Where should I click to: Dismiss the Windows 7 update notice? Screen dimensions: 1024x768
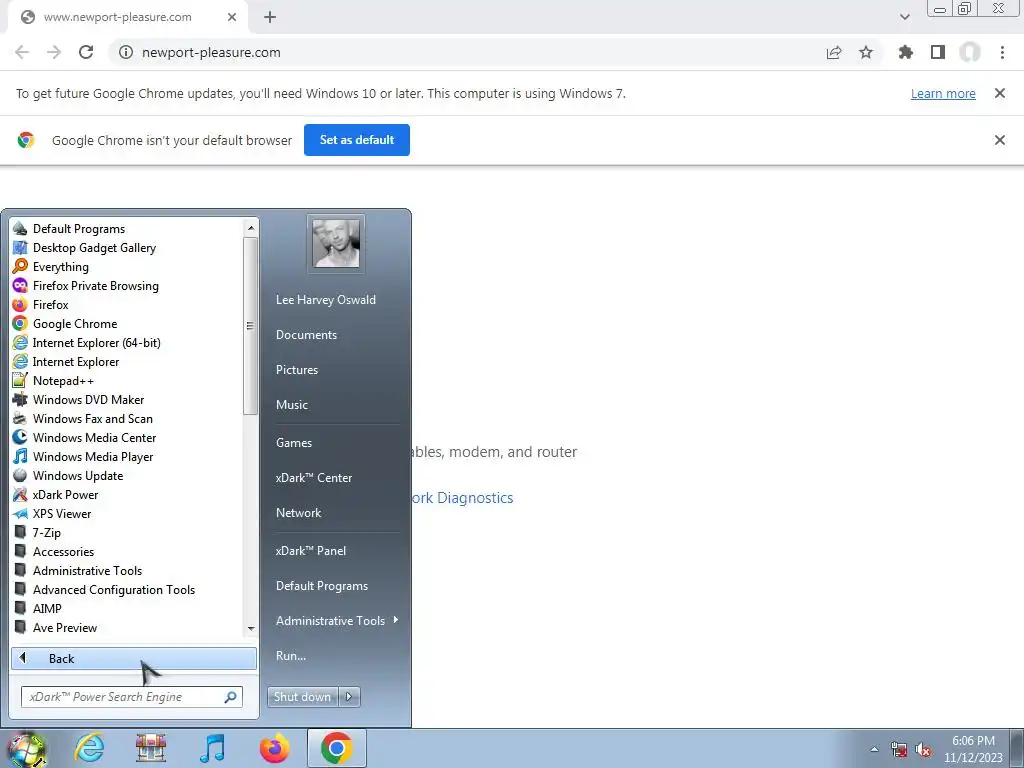1000,93
